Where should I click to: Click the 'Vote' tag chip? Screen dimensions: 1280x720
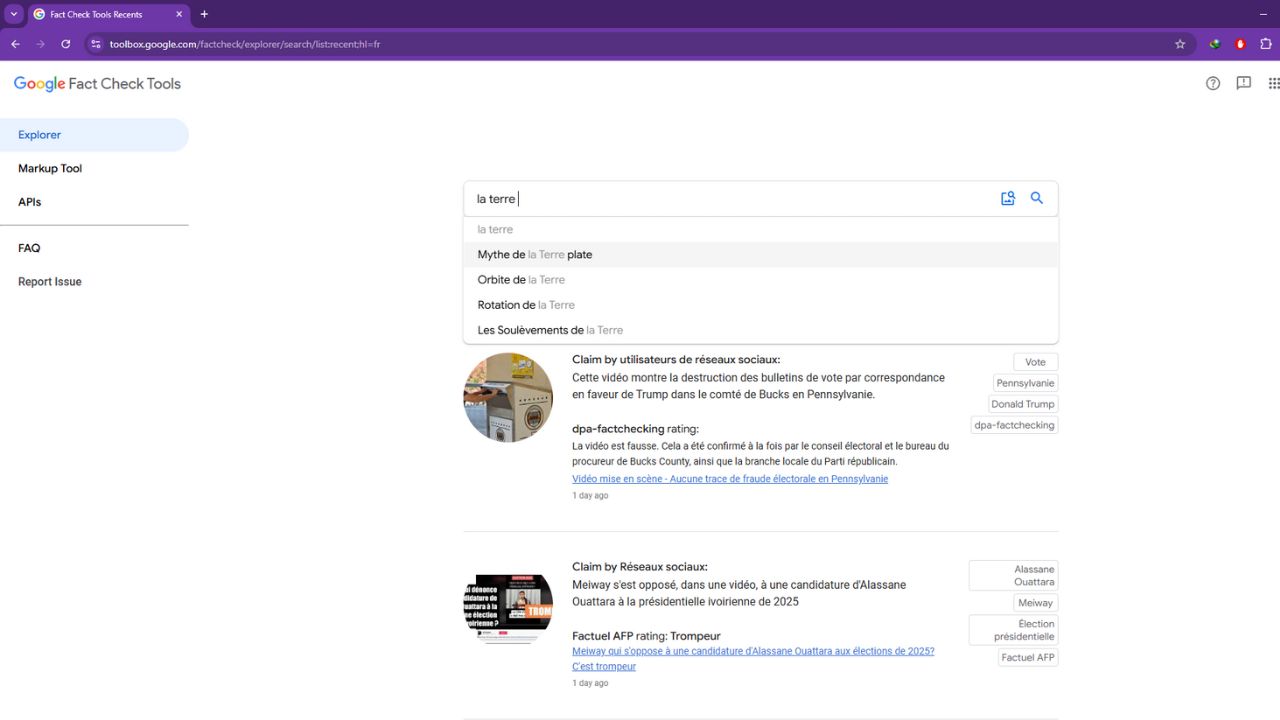1035,362
